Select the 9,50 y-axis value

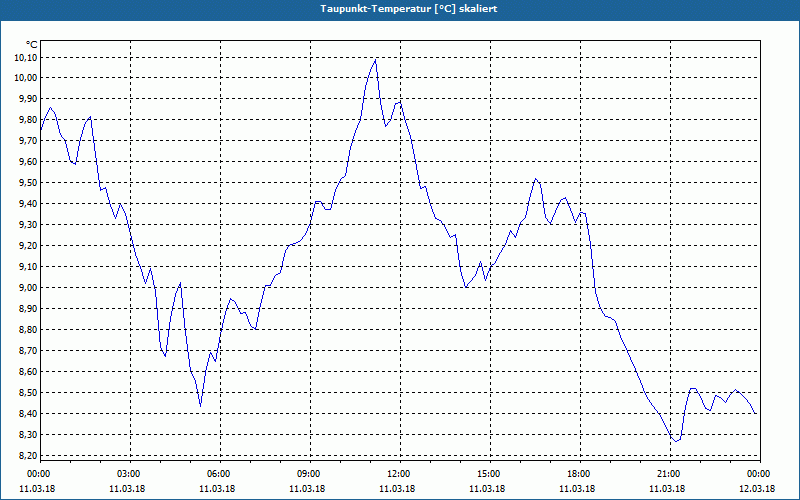coord(28,183)
